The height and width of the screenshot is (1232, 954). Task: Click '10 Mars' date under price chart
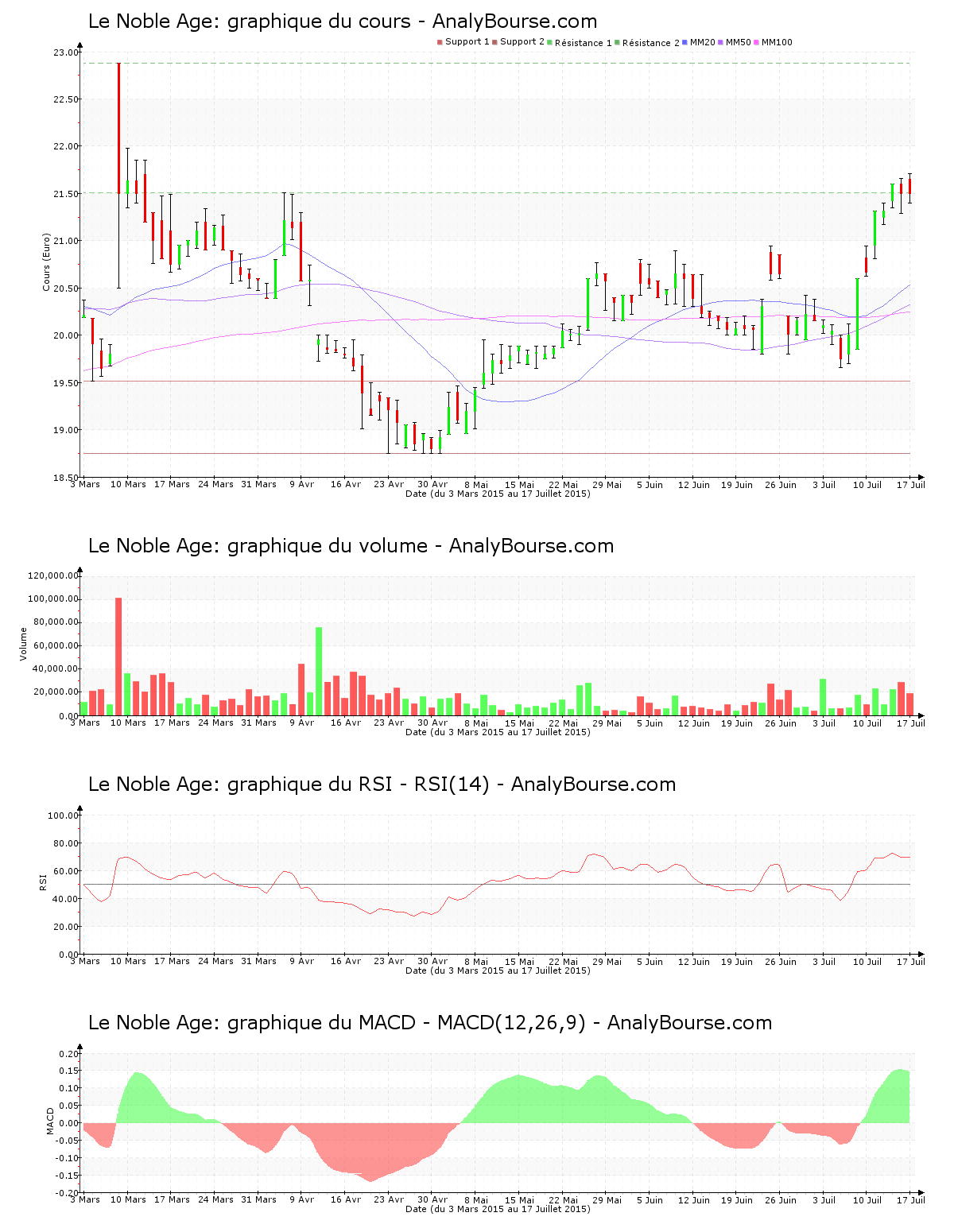128,484
